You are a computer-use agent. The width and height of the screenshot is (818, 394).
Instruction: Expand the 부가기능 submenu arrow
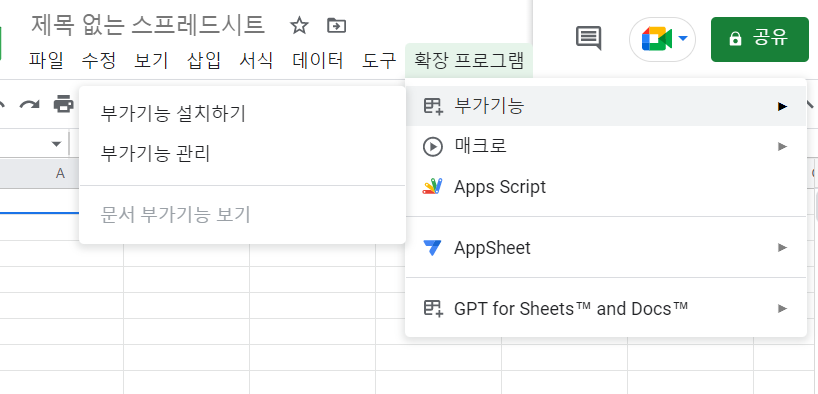(782, 106)
